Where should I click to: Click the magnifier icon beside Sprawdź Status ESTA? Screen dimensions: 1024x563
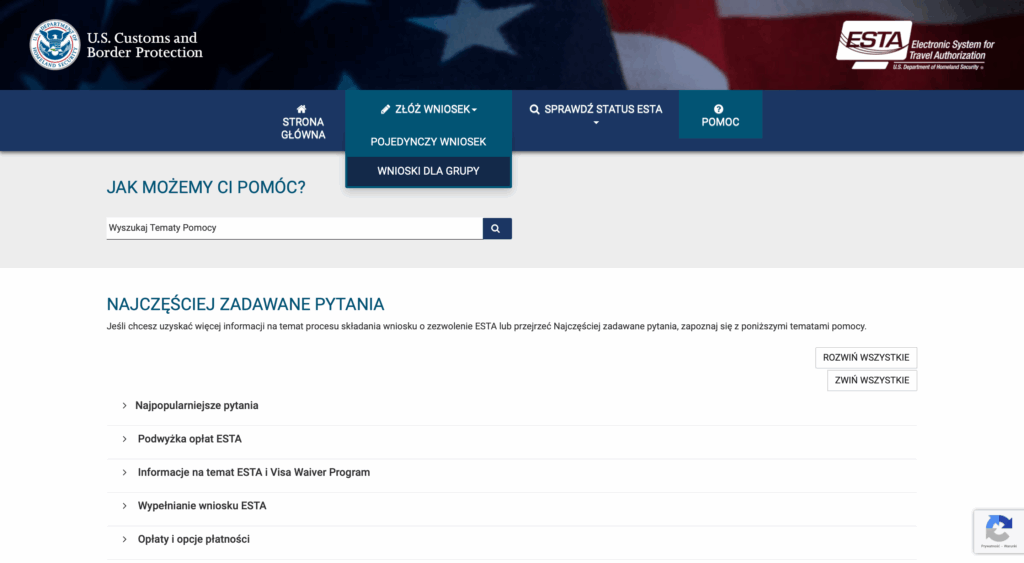coord(535,109)
